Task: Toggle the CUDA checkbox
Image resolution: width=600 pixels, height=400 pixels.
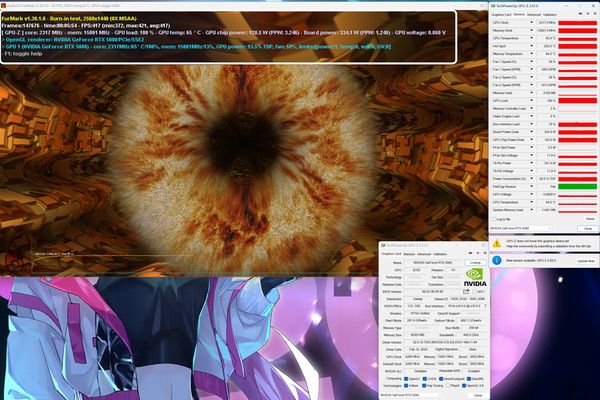Action: 424,379
